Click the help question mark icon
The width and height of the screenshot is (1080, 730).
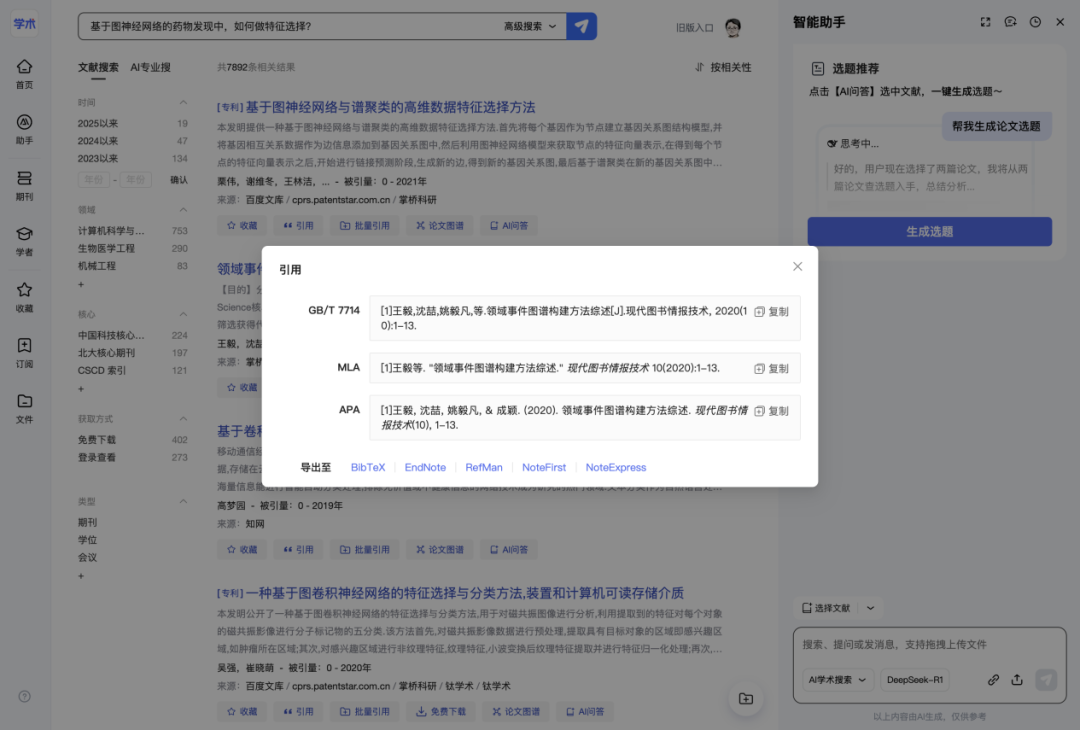(x=24, y=696)
